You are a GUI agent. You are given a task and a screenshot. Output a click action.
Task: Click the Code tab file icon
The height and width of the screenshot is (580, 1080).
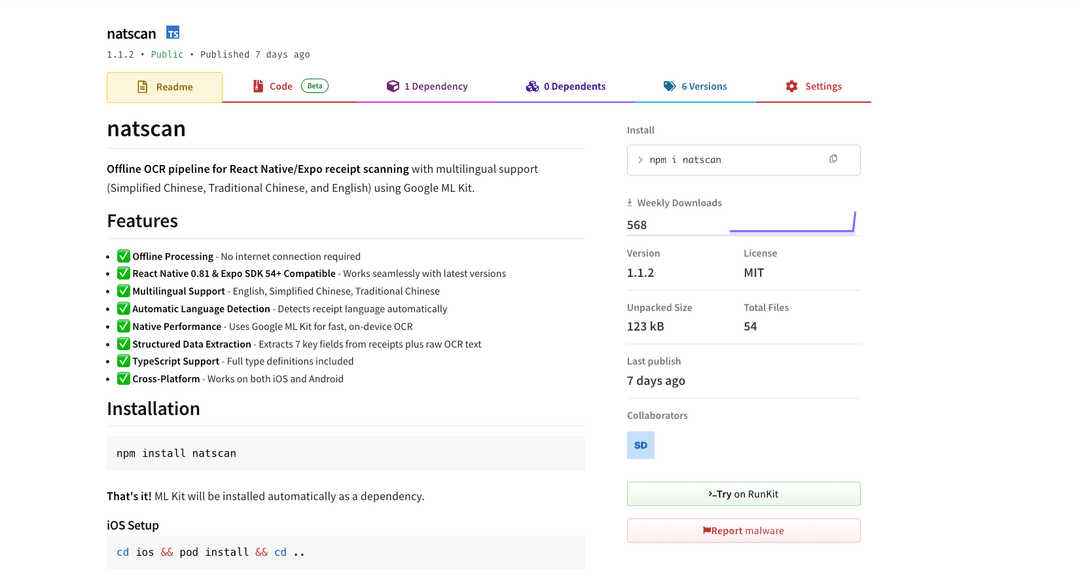click(258, 86)
